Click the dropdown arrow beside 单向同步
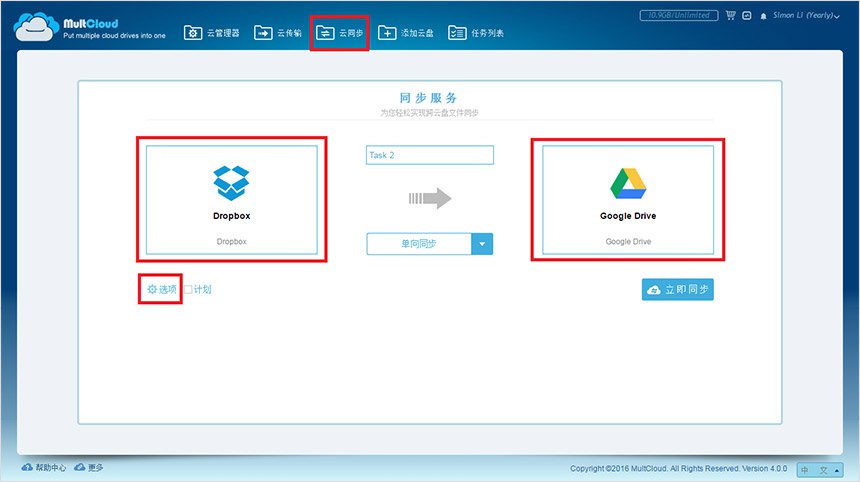Screen dimensions: 860x482 point(482,244)
